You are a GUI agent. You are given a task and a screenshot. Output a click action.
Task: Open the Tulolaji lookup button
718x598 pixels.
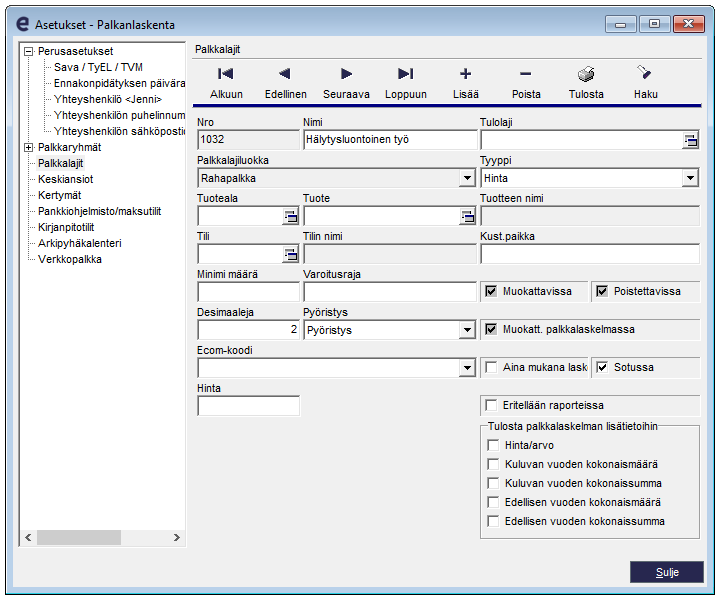pyautogui.click(x=691, y=141)
